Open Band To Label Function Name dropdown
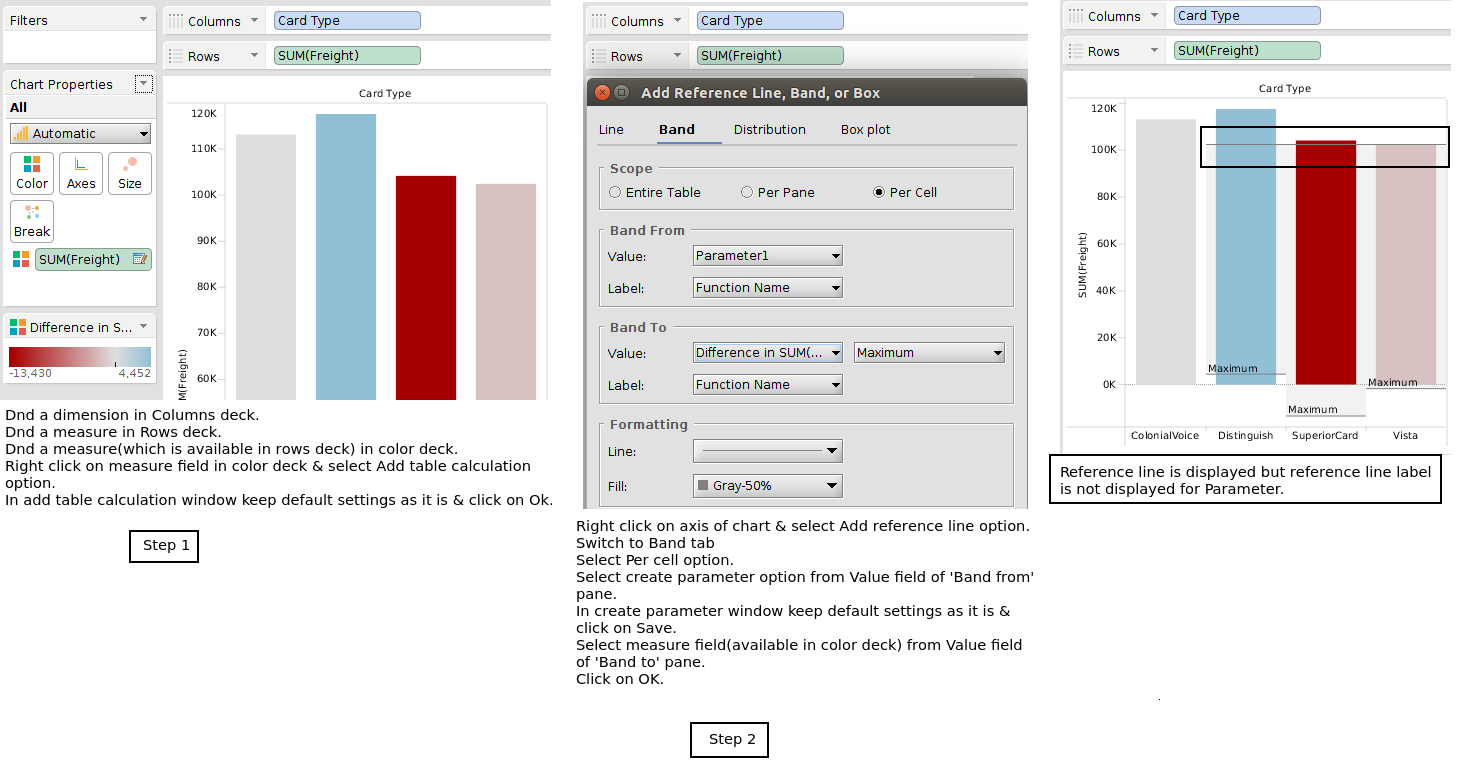Image resolution: width=1459 pixels, height=763 pixels. click(768, 385)
